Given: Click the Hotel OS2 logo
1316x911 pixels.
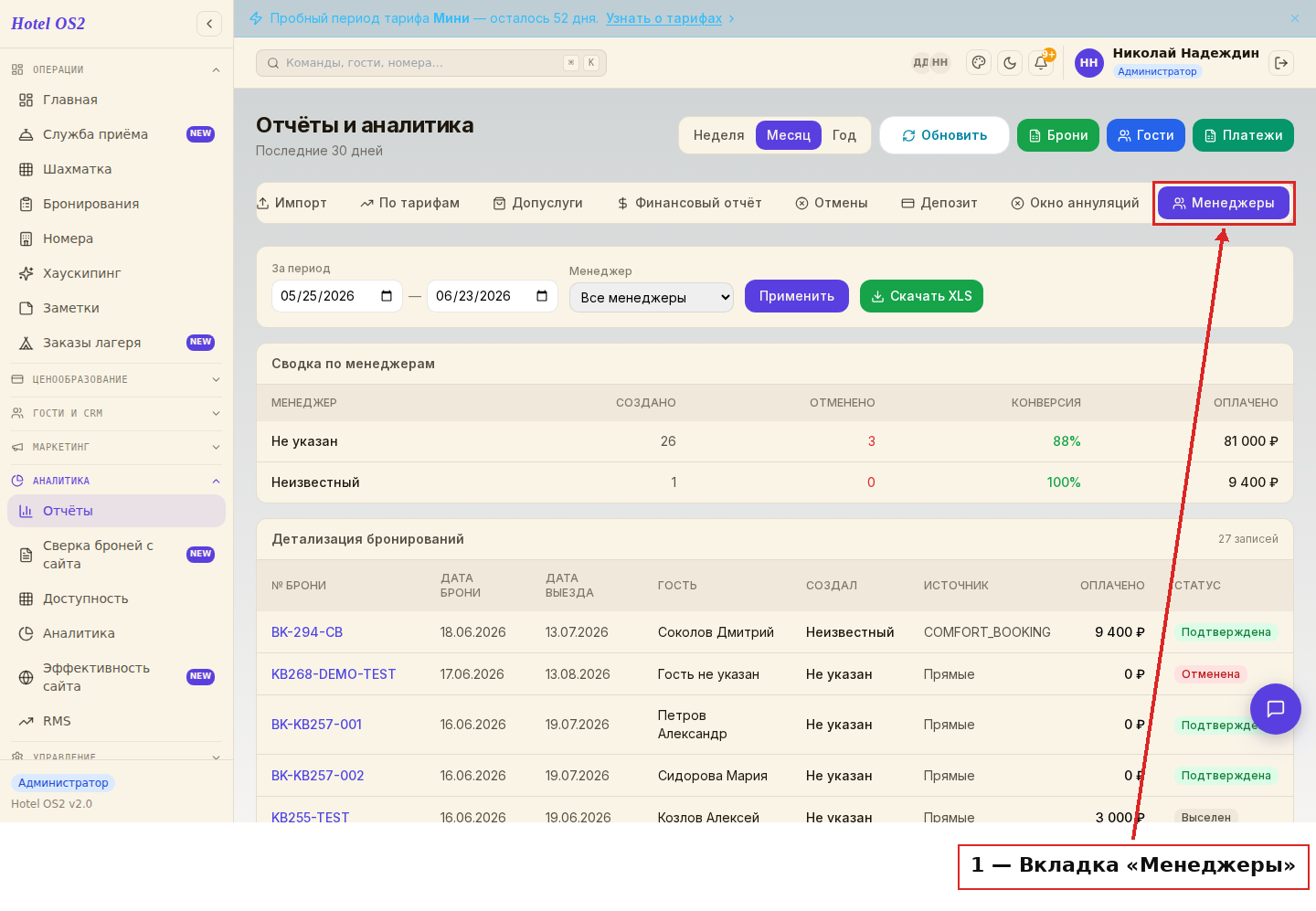Looking at the screenshot, I should (48, 24).
